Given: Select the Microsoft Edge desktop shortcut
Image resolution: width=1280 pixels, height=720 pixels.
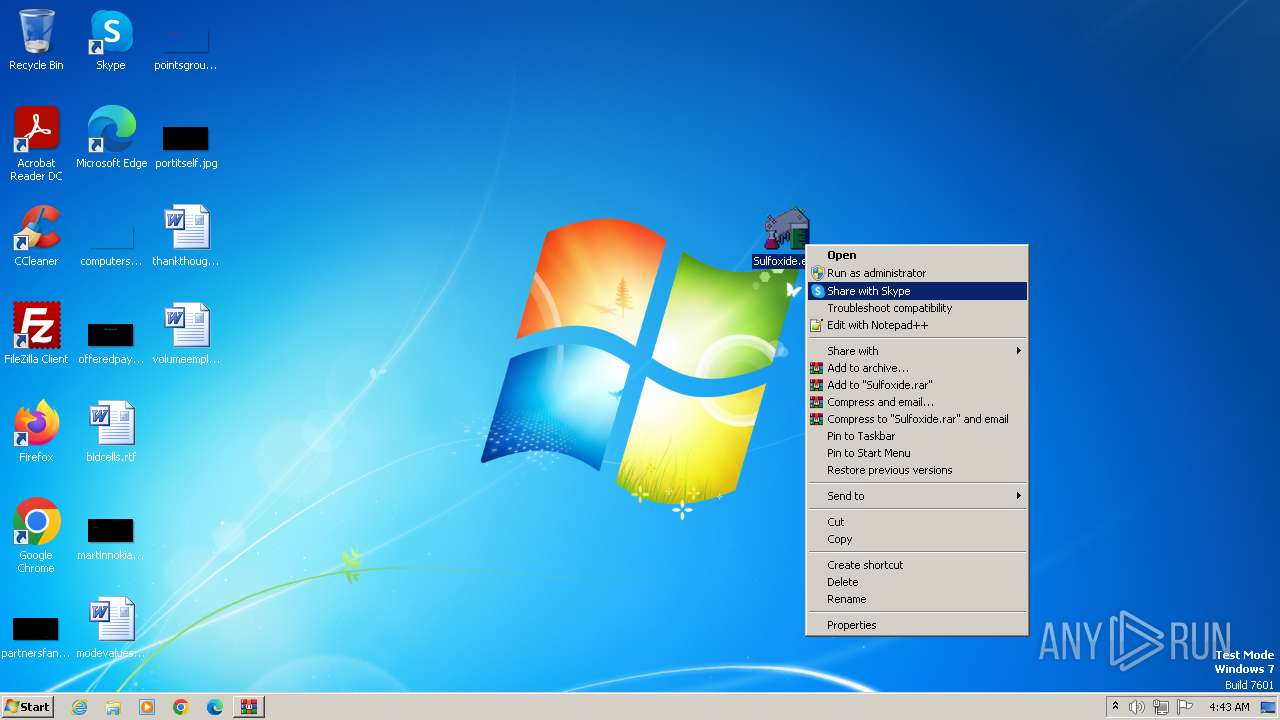Looking at the screenshot, I should point(111,138).
